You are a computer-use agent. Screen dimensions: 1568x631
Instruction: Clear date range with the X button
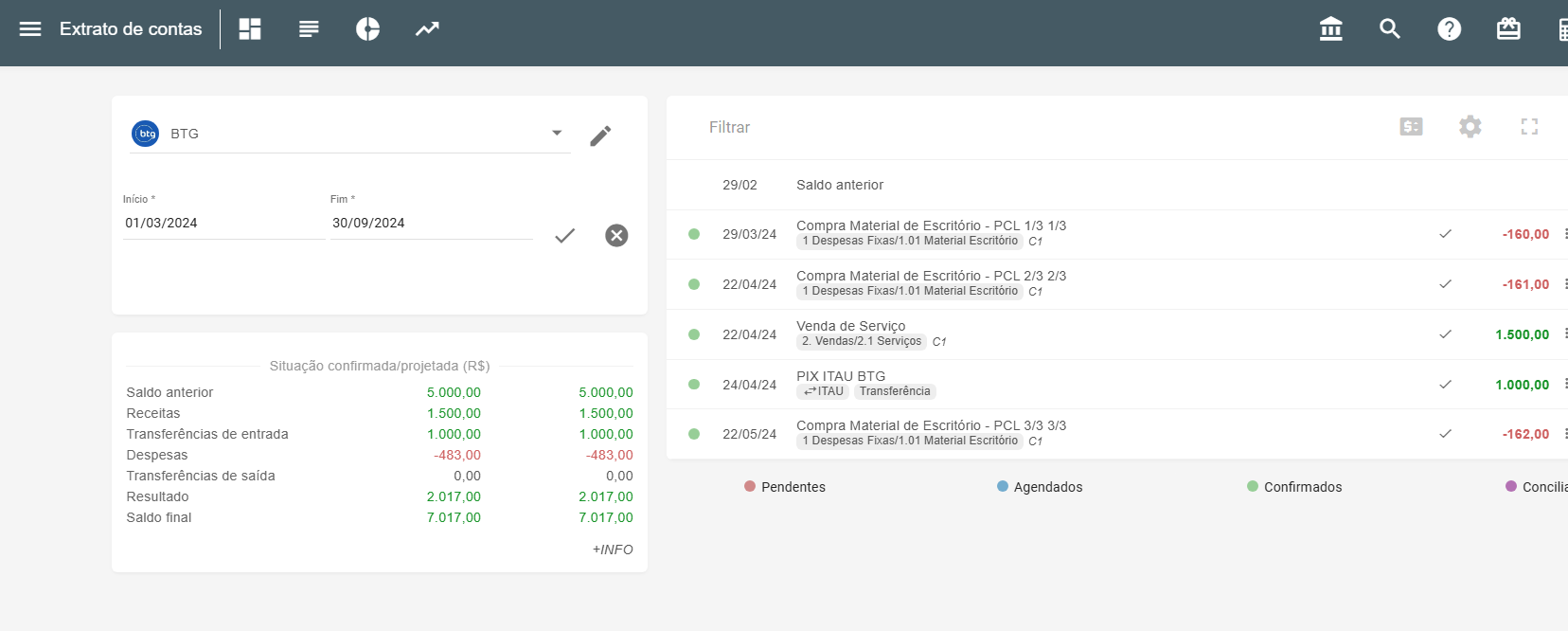coord(616,236)
